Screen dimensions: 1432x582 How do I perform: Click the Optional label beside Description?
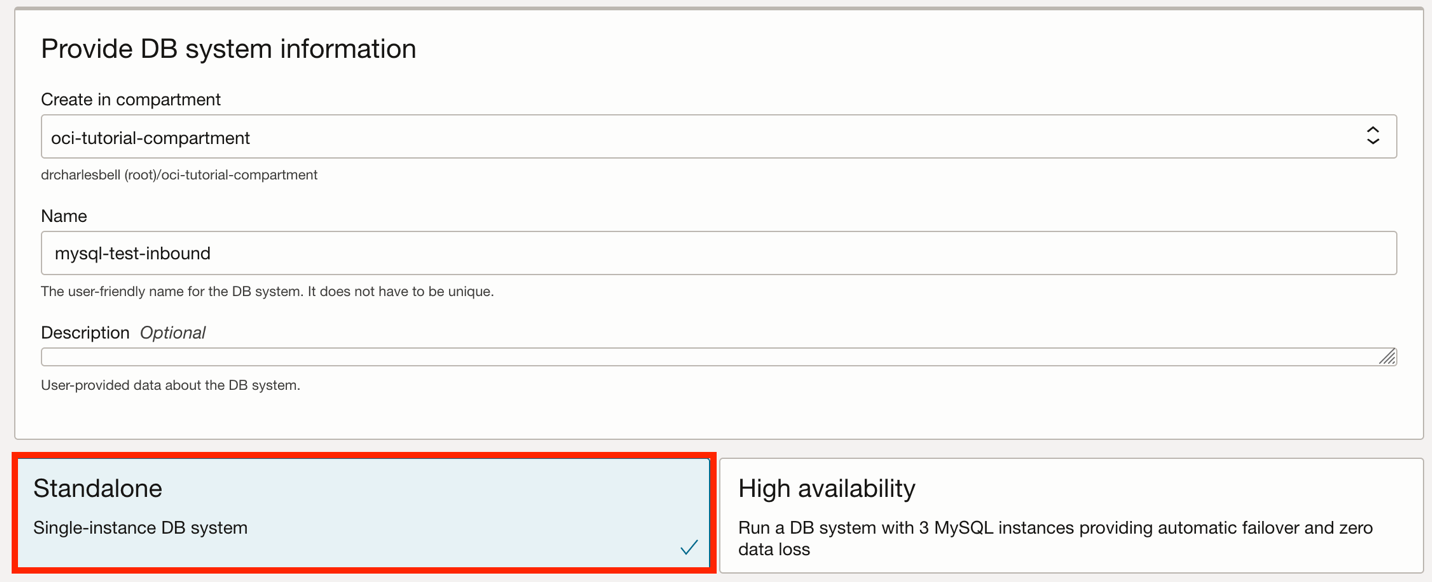(x=172, y=332)
